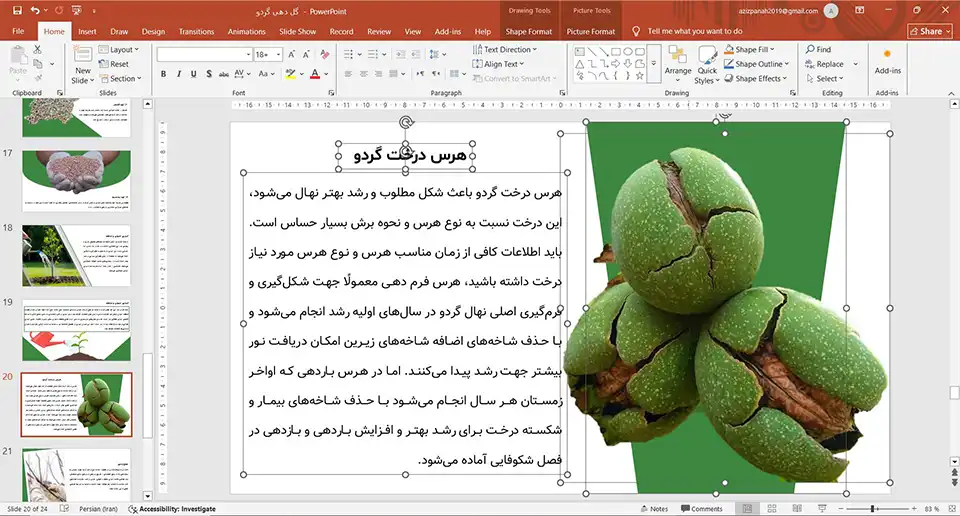Open the Shape Format tab

click(x=528, y=31)
